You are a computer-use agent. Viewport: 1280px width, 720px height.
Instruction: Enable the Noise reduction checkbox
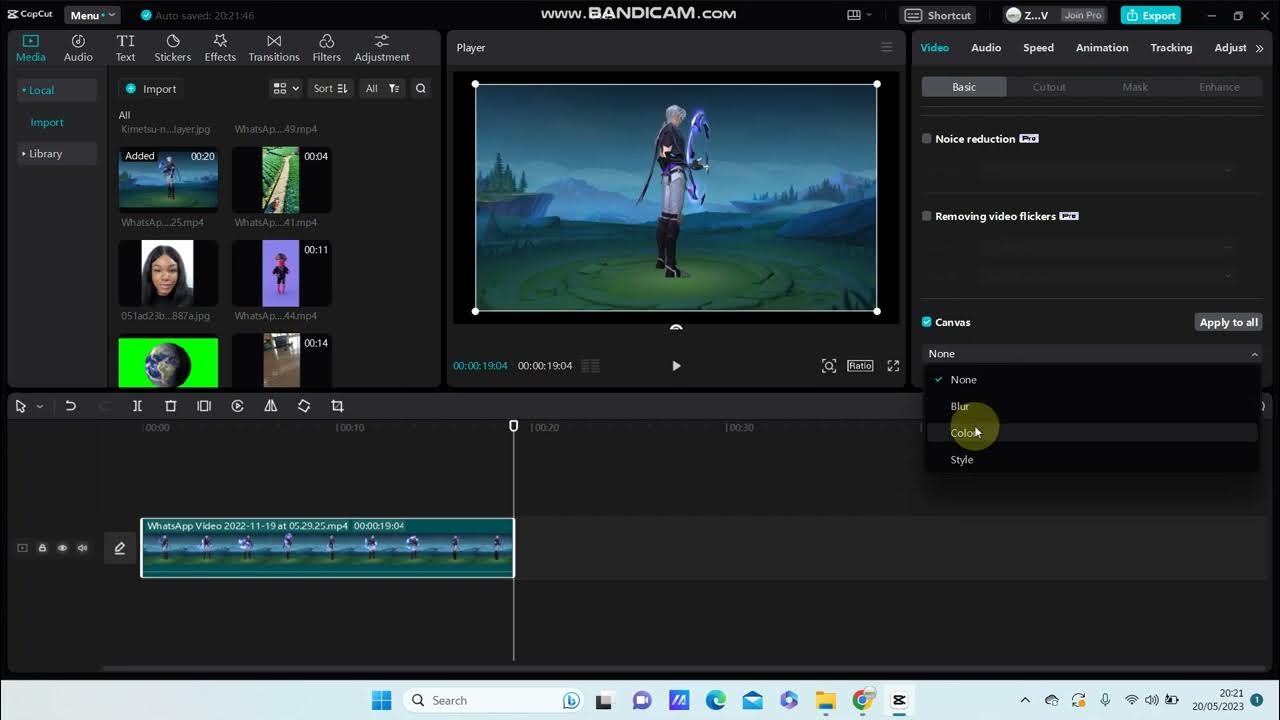pos(926,139)
